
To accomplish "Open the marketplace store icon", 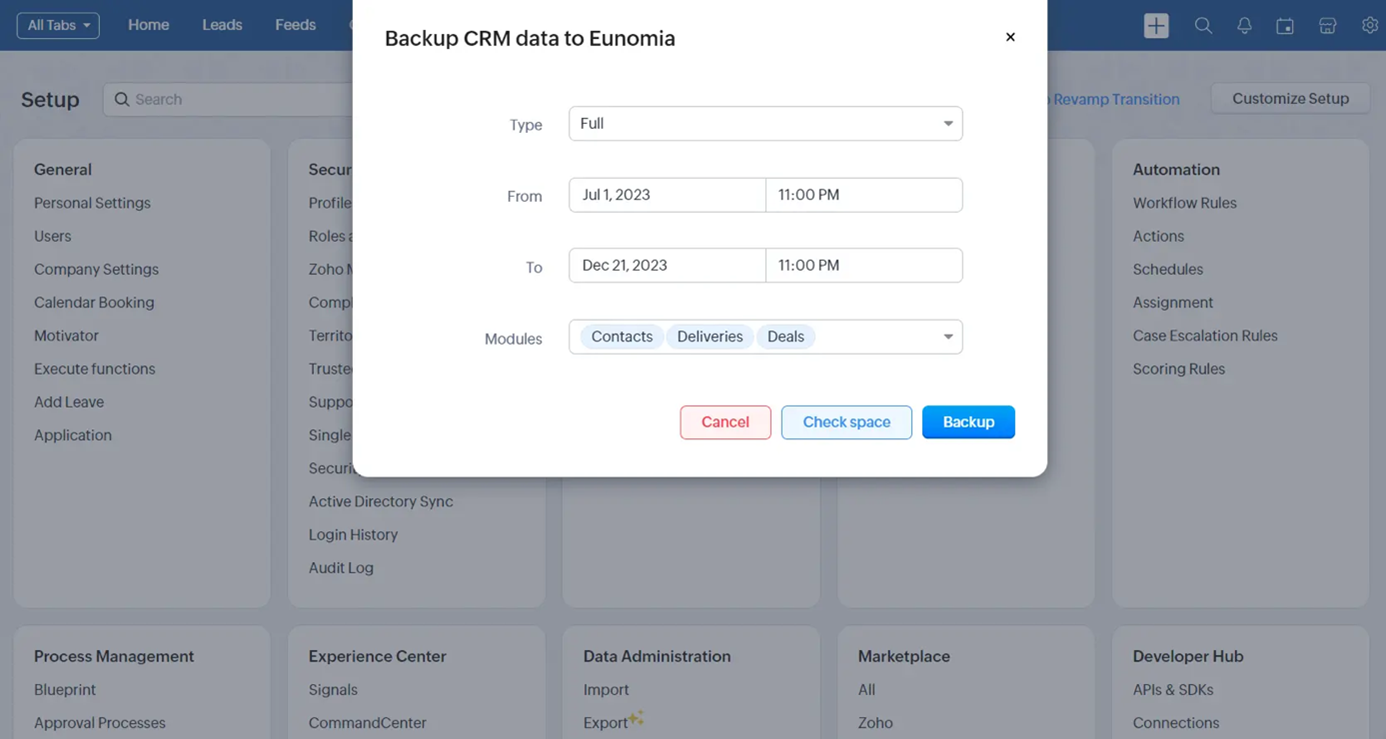I will 1327,26.
